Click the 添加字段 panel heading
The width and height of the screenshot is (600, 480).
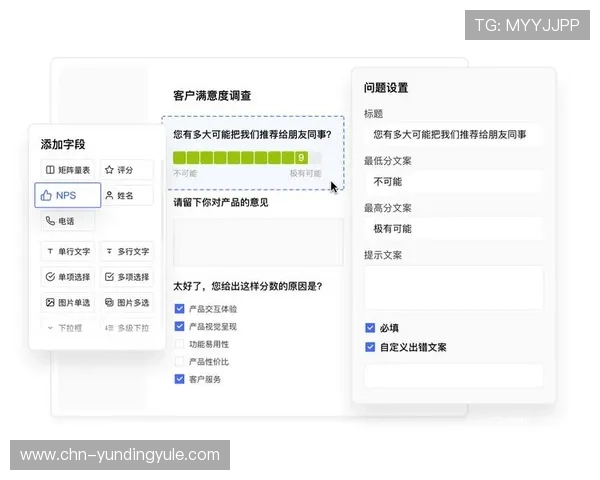(63, 144)
